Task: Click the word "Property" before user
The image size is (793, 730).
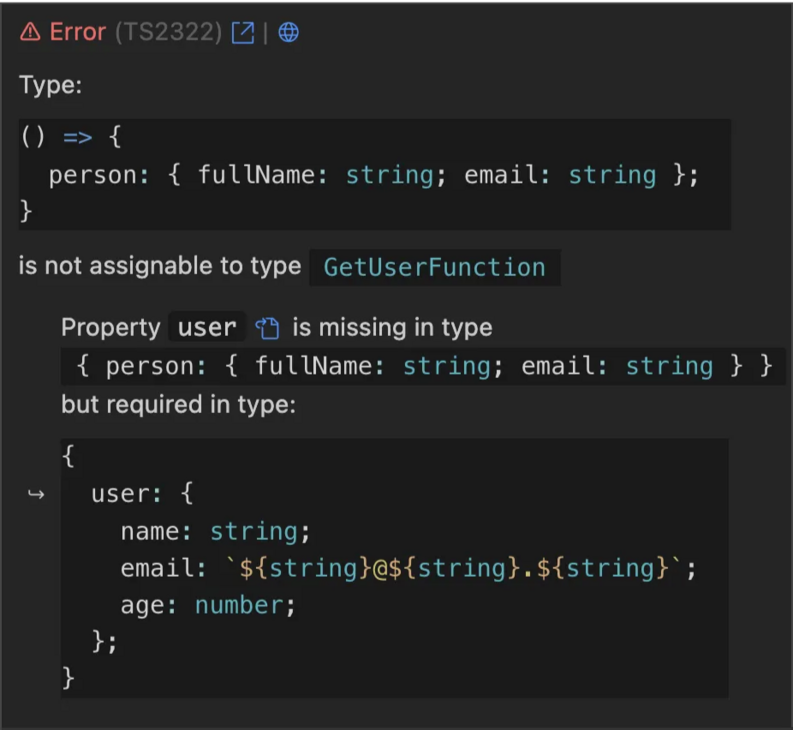Action: point(111,327)
